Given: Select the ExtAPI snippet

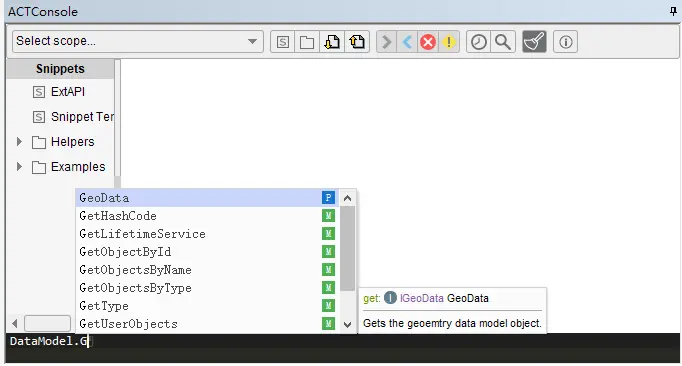Looking at the screenshot, I should [68, 92].
